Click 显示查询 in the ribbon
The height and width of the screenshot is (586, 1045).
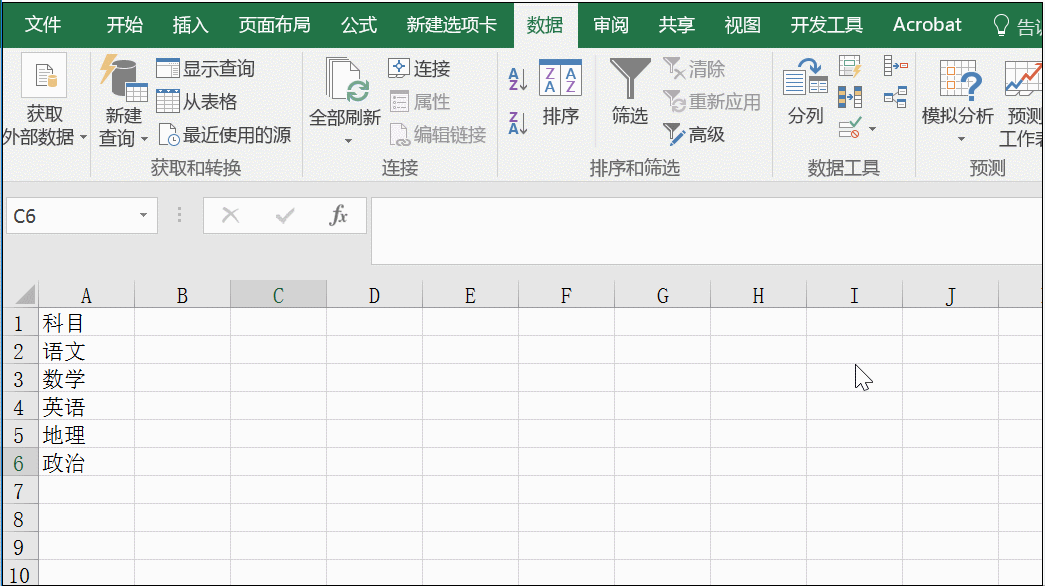pos(205,69)
